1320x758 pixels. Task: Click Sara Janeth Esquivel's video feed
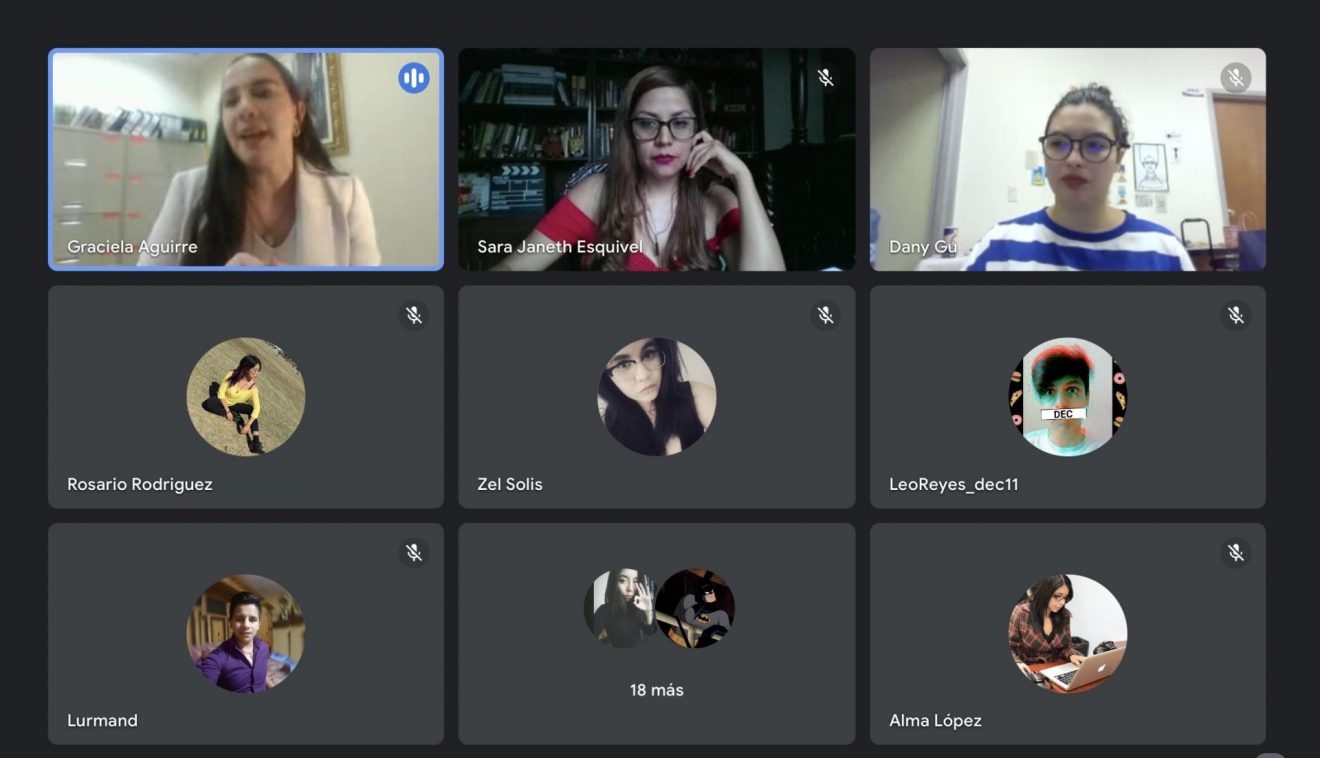657,160
